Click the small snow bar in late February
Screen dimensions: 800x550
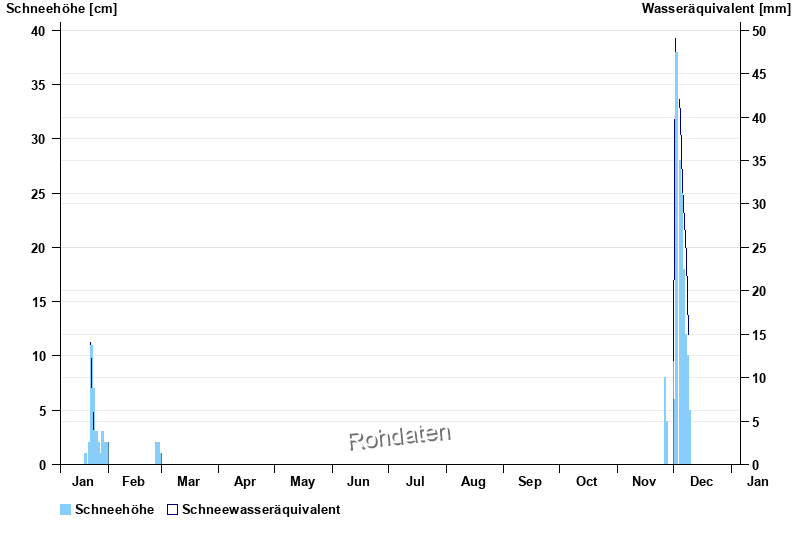pos(157,453)
